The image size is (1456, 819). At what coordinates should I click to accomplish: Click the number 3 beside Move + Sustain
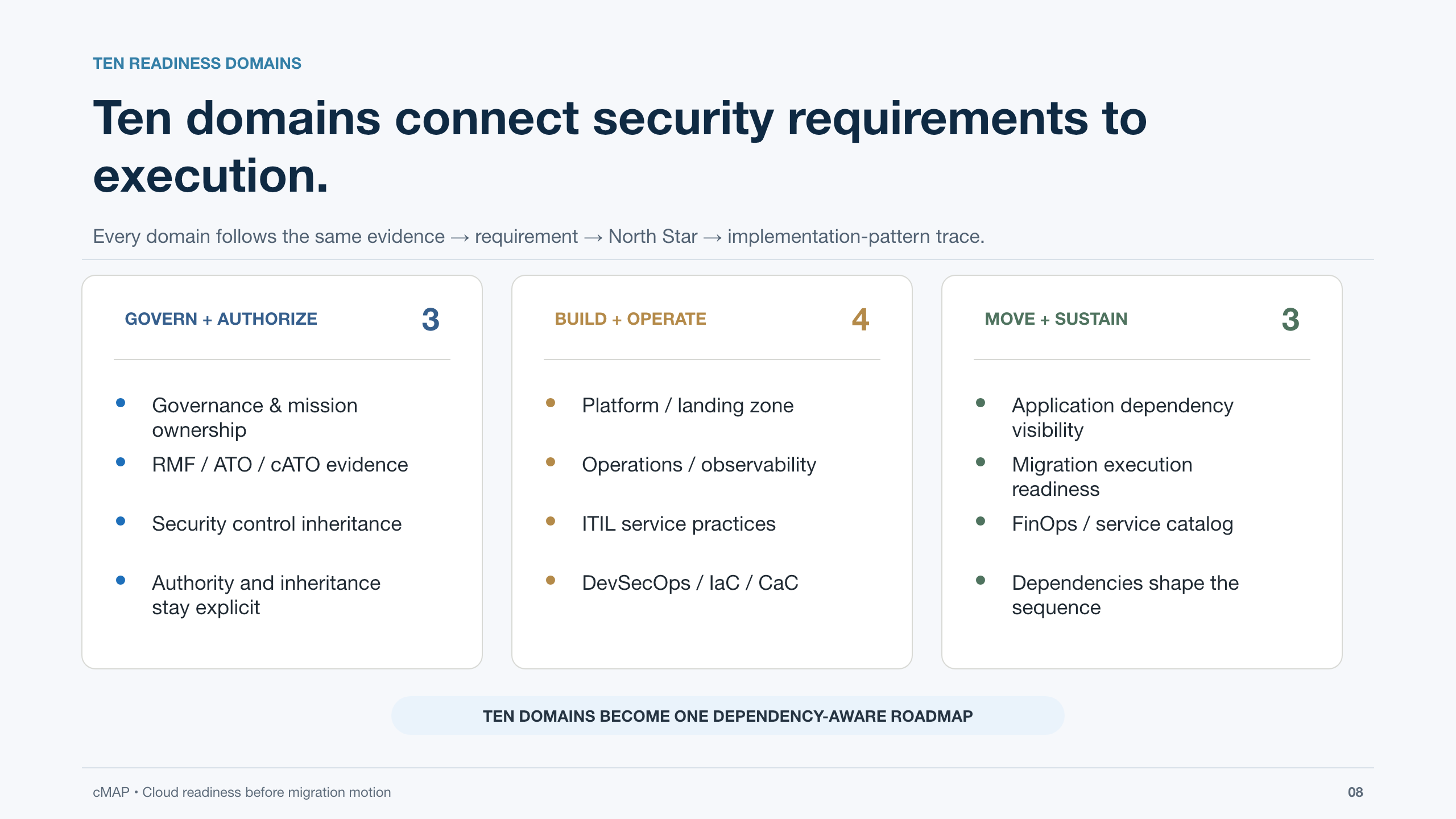tap(1290, 319)
